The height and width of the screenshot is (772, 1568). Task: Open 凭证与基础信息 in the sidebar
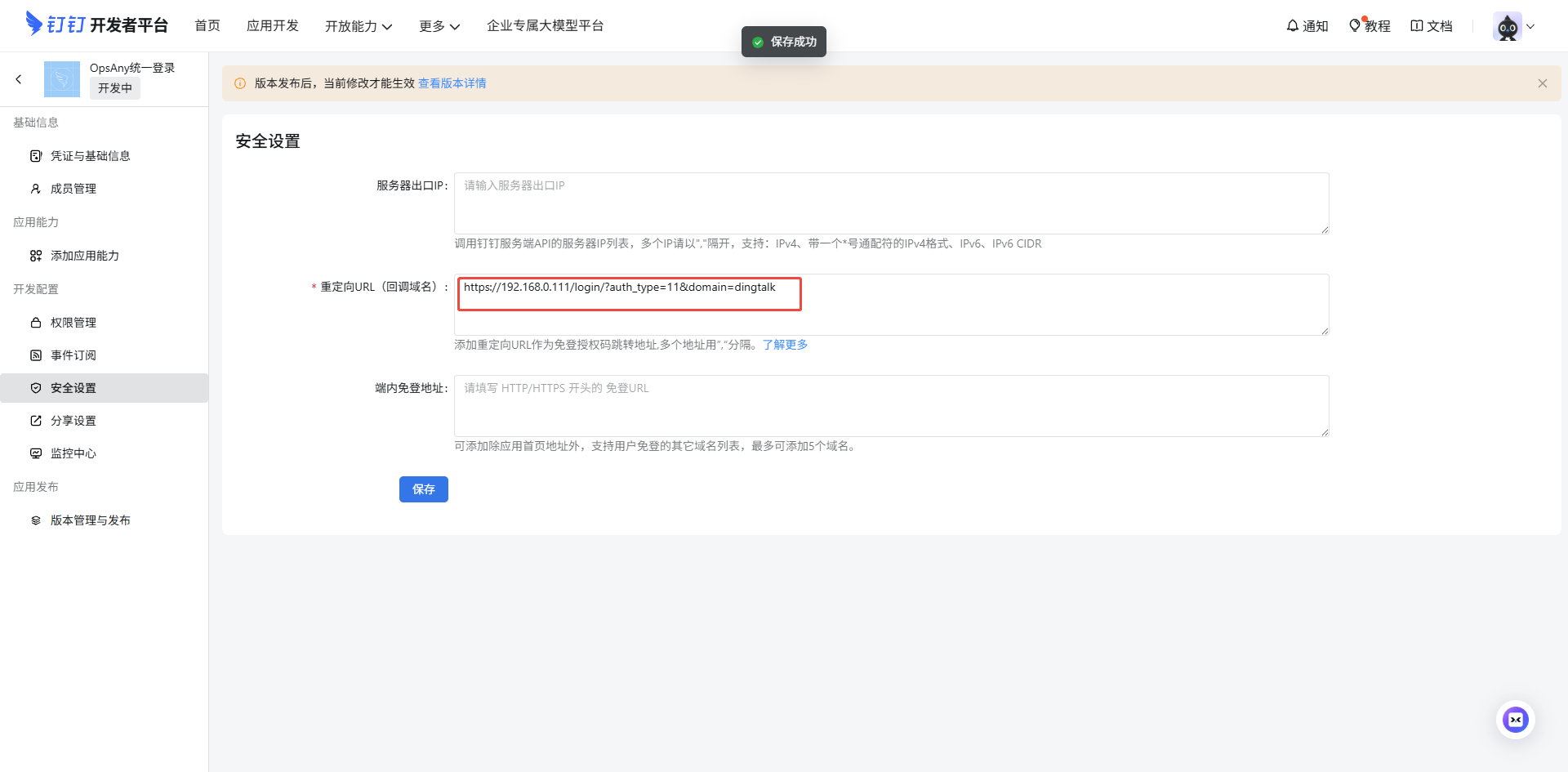point(90,156)
